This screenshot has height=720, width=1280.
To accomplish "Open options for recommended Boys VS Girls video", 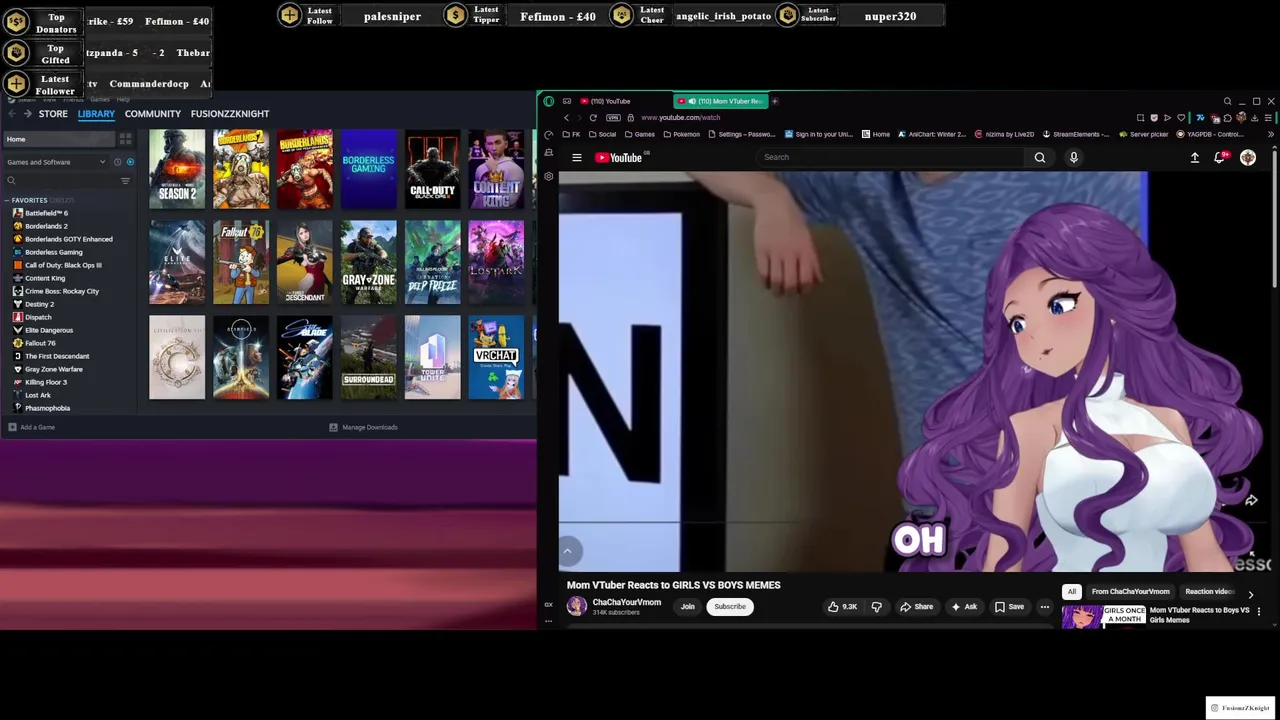I will tap(1259, 611).
